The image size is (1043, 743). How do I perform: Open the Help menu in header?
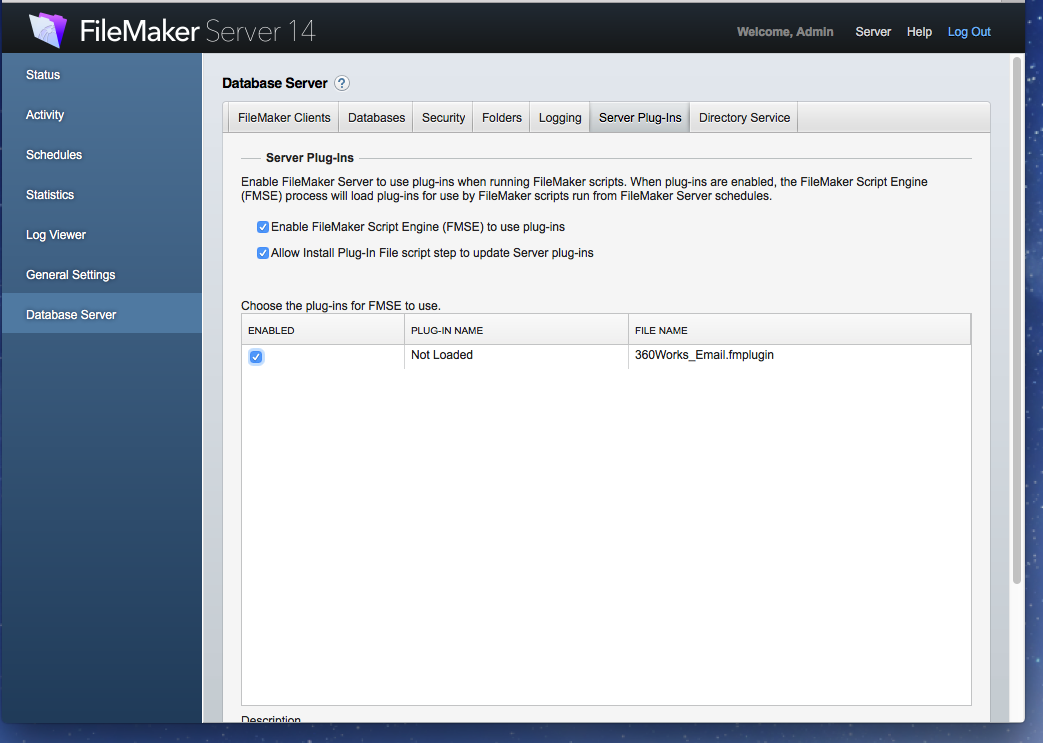(x=919, y=32)
